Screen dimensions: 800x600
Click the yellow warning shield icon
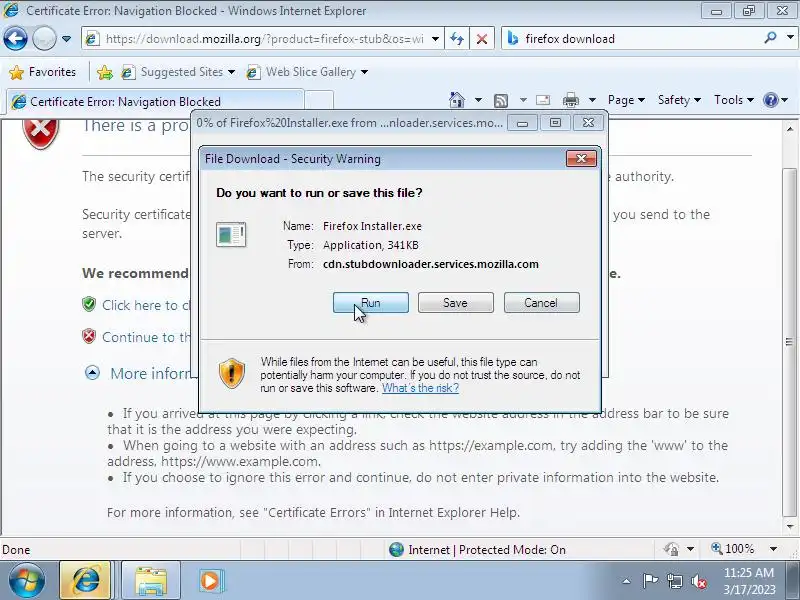coord(232,373)
